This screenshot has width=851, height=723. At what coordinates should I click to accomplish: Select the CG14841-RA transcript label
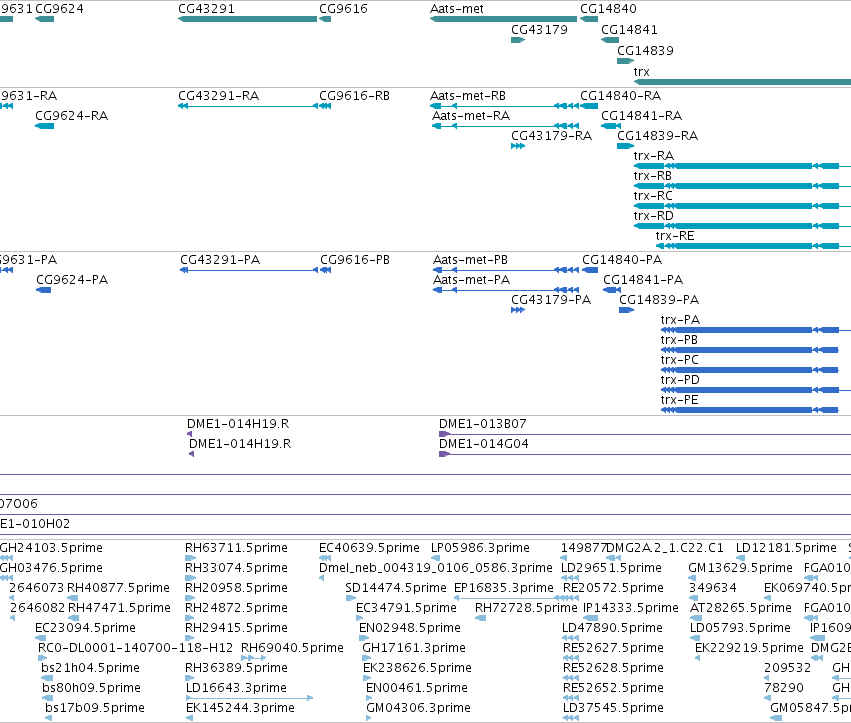point(642,116)
